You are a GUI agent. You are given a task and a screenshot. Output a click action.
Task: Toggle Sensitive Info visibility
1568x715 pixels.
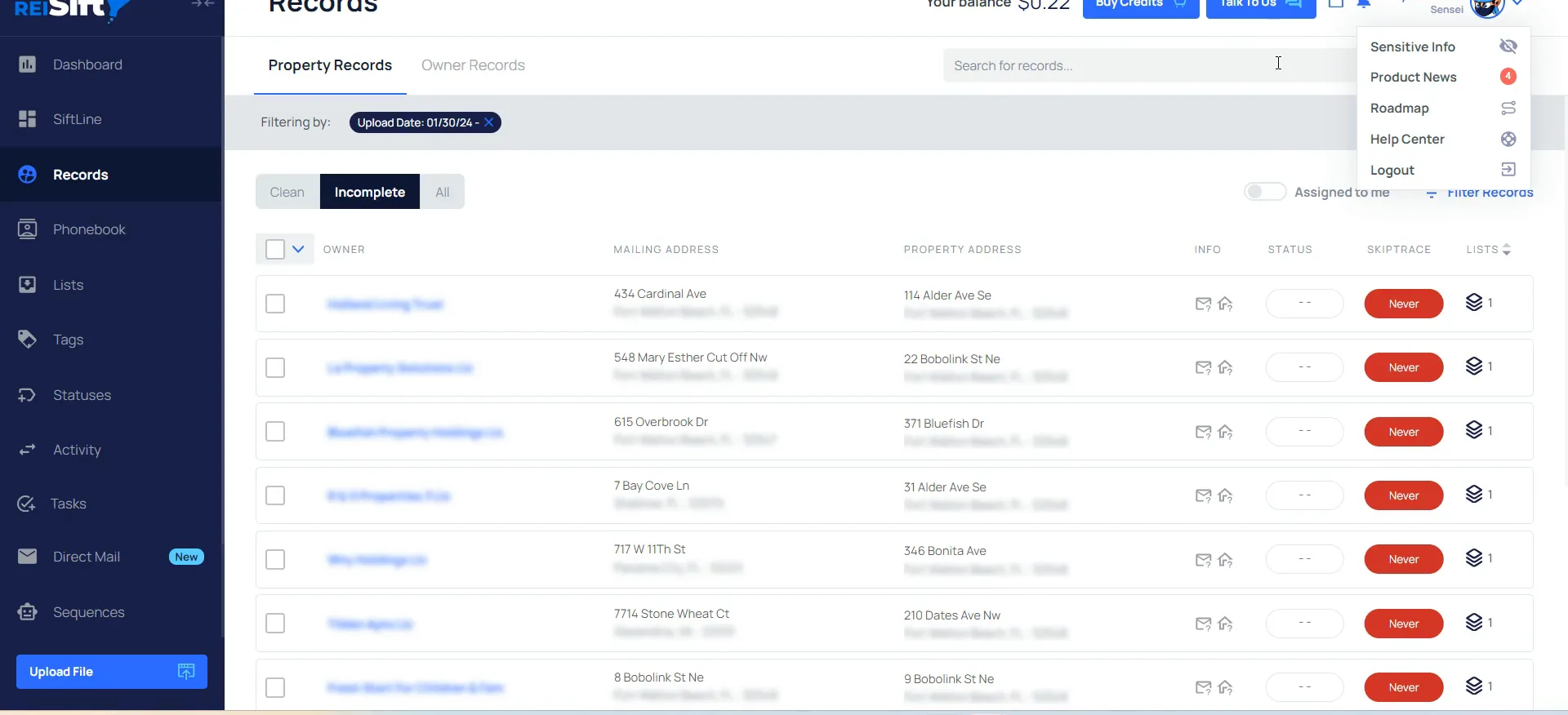click(1508, 47)
